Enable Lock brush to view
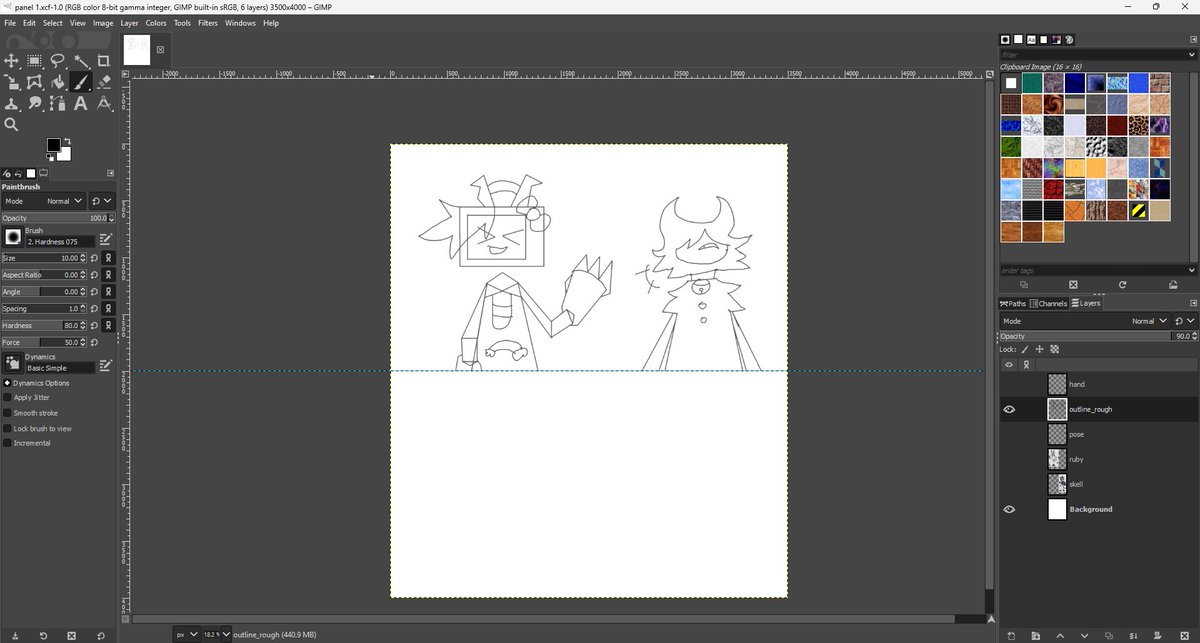Screen dimensions: 1200x643 (7, 428)
